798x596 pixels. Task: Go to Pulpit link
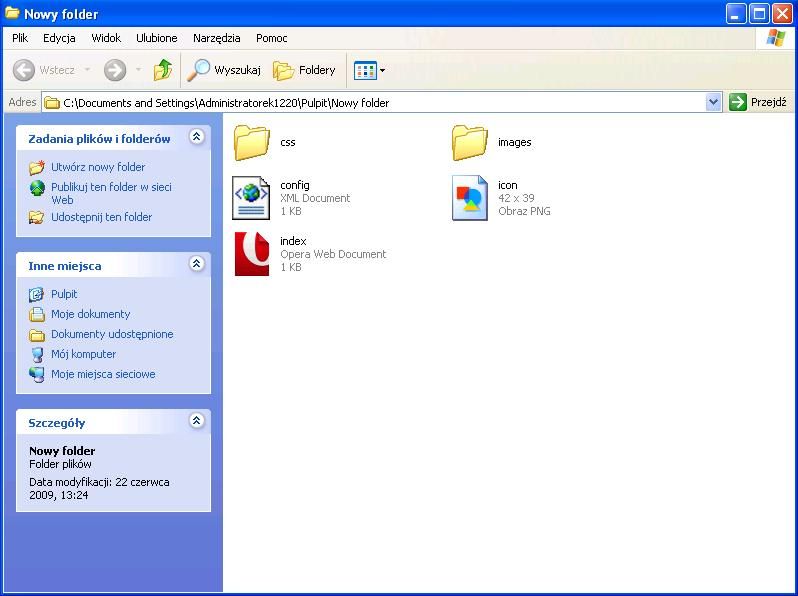pyautogui.click(x=64, y=294)
